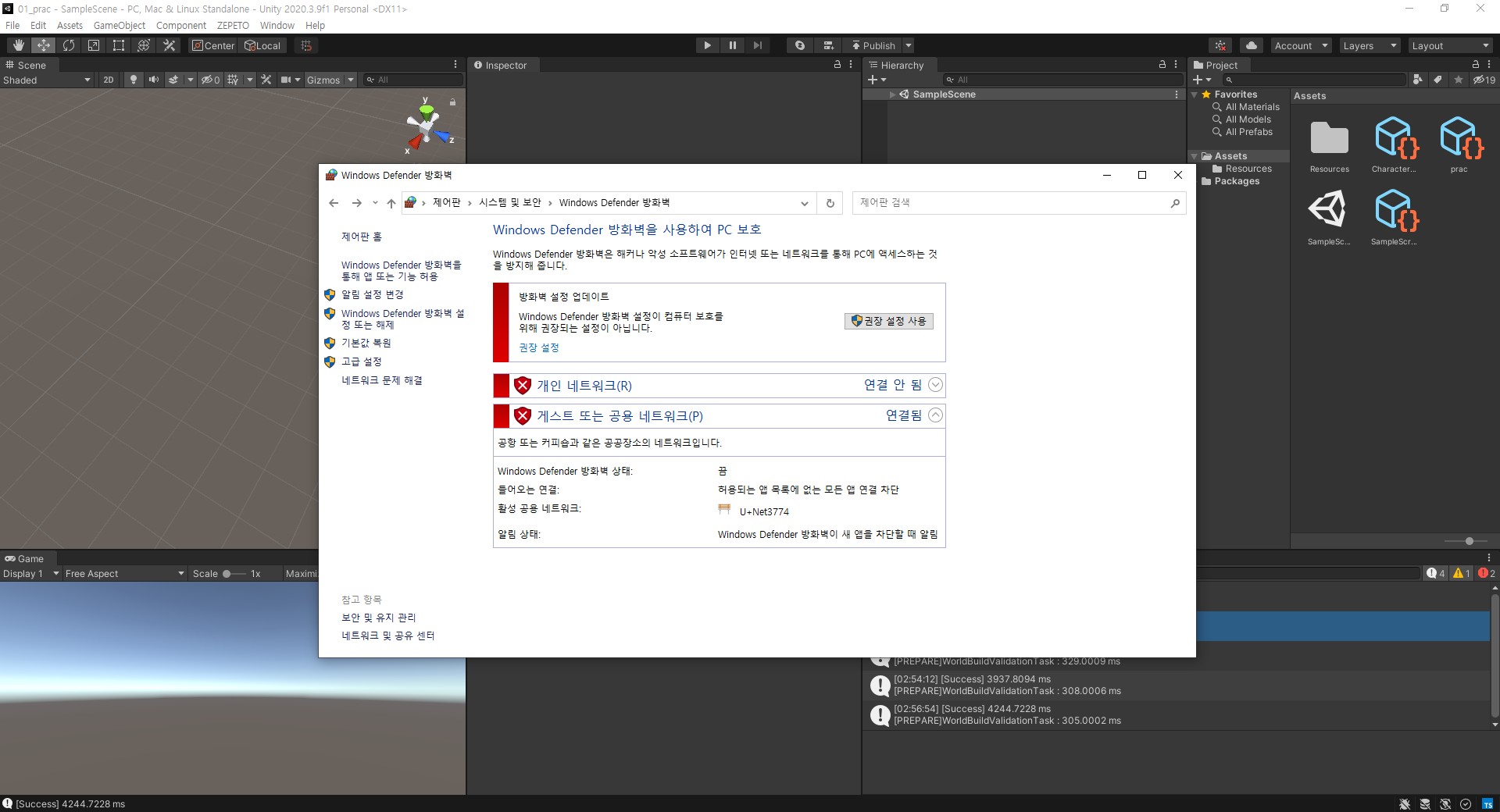Open Account dropdown

(x=1301, y=45)
